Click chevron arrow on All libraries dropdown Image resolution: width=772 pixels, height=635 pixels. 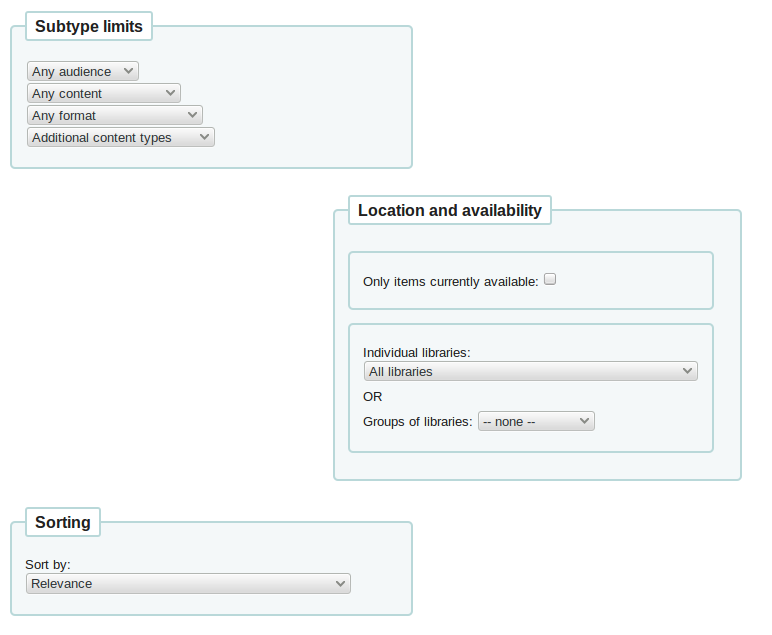coord(687,372)
